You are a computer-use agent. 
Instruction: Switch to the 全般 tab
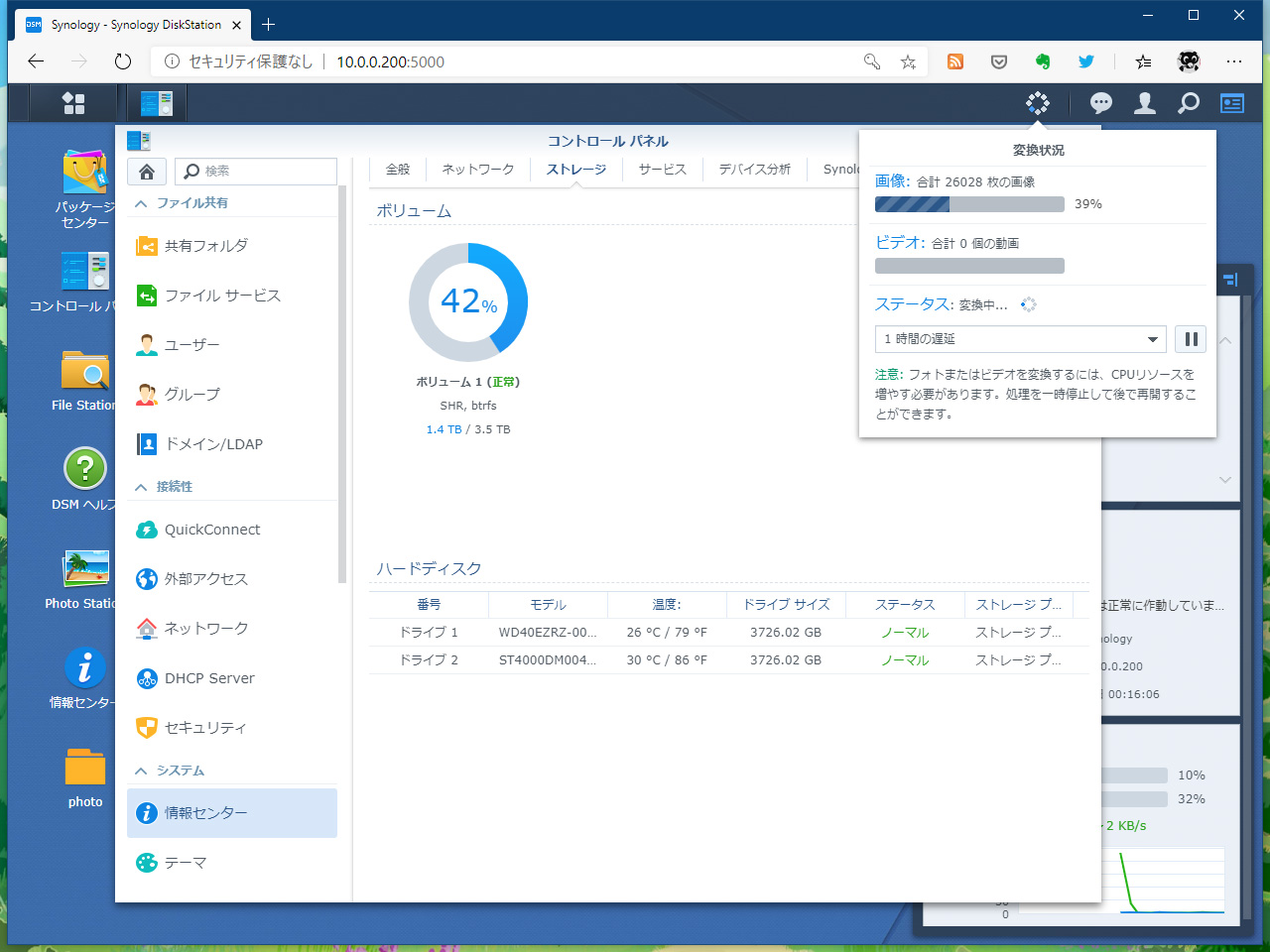point(398,170)
